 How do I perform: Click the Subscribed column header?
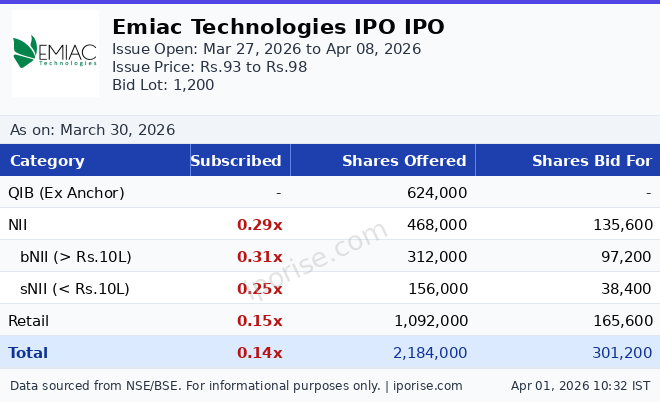tap(236, 161)
